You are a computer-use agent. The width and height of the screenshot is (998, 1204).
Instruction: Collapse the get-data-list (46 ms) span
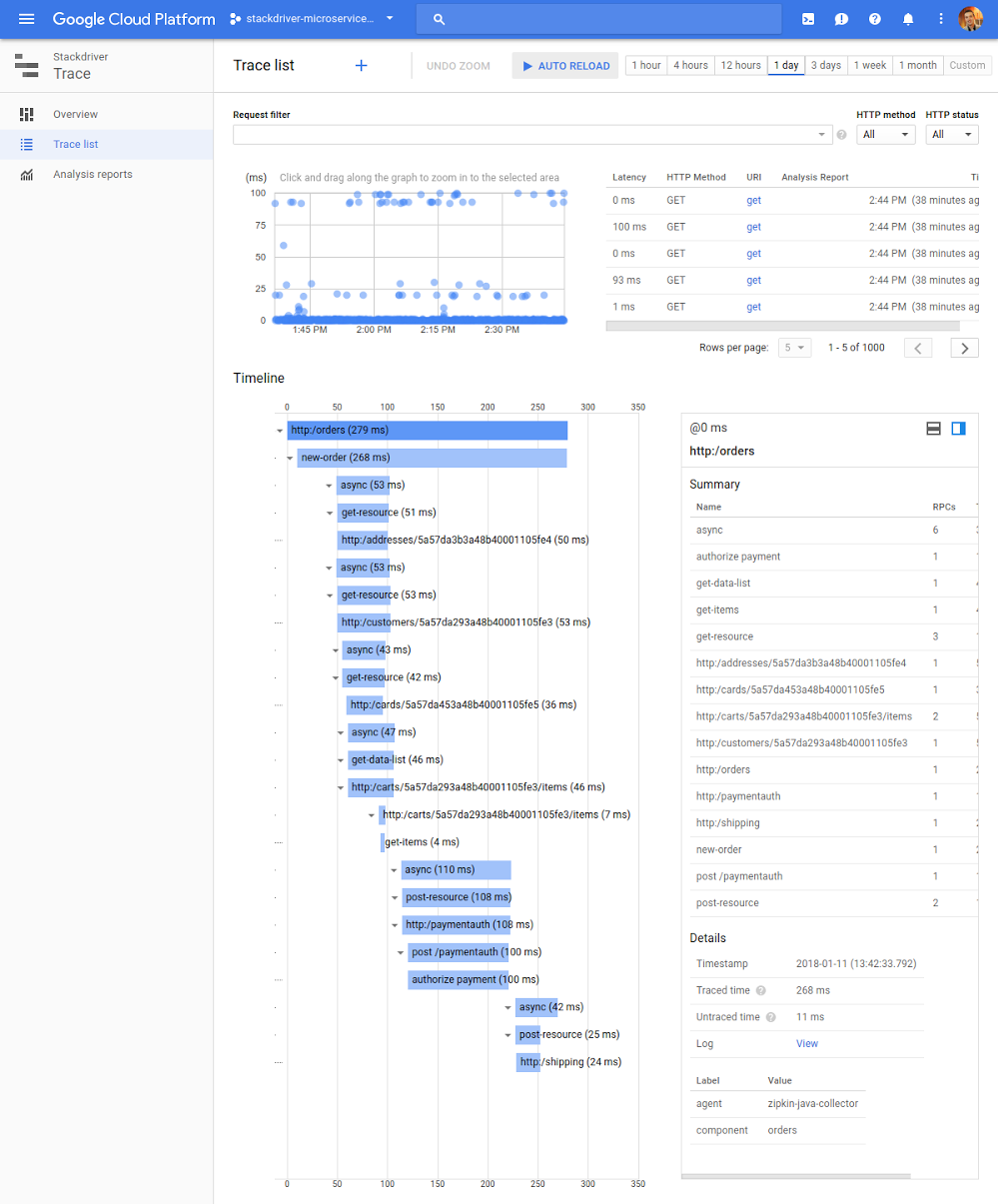click(x=340, y=760)
